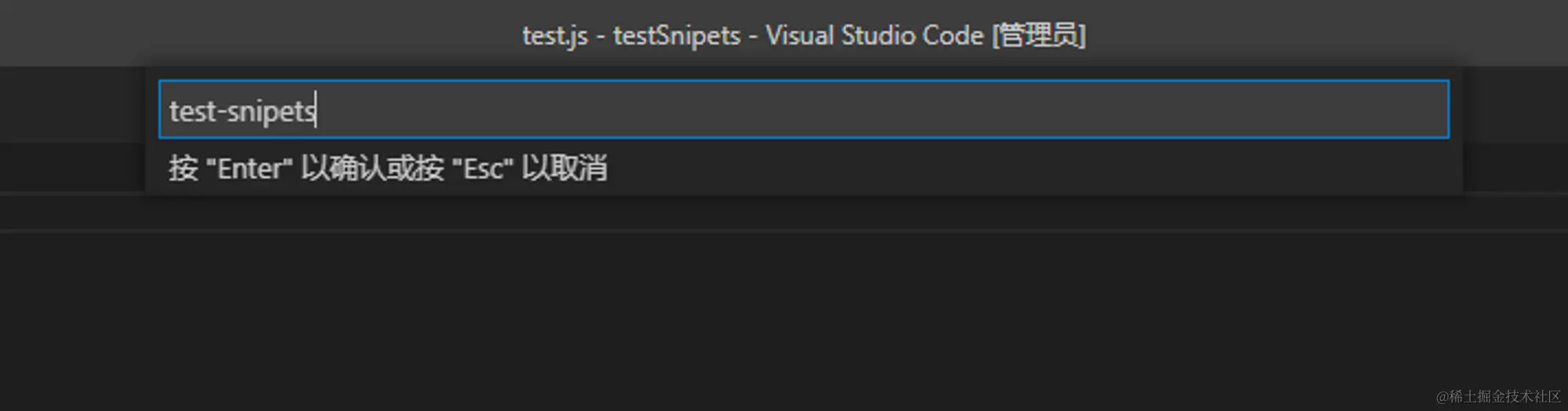Click the "Enter" word in the hint
Screen dimensions: 1568x411
coord(249,169)
